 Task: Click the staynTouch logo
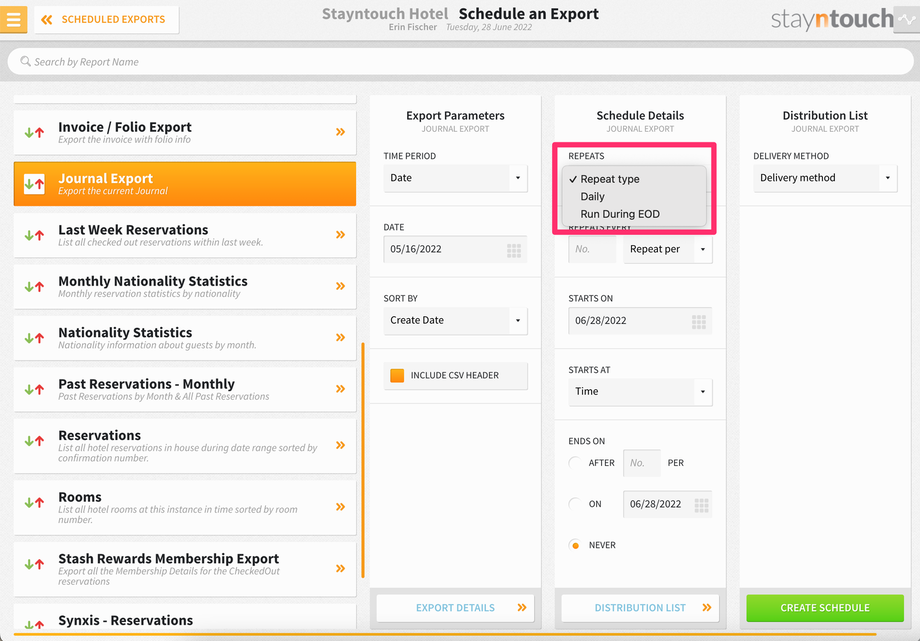(832, 19)
